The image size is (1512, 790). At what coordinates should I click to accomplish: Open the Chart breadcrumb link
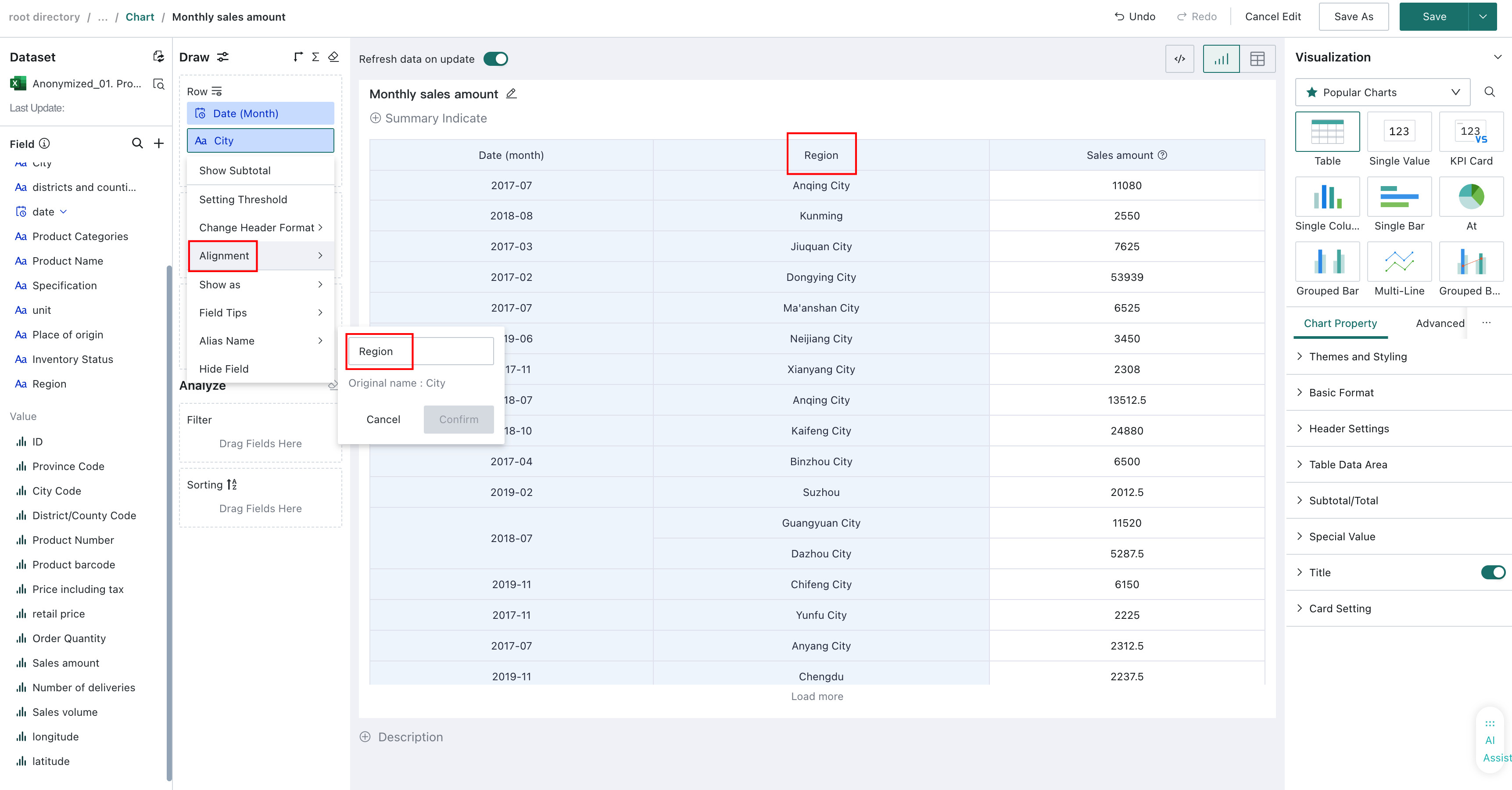tap(140, 16)
